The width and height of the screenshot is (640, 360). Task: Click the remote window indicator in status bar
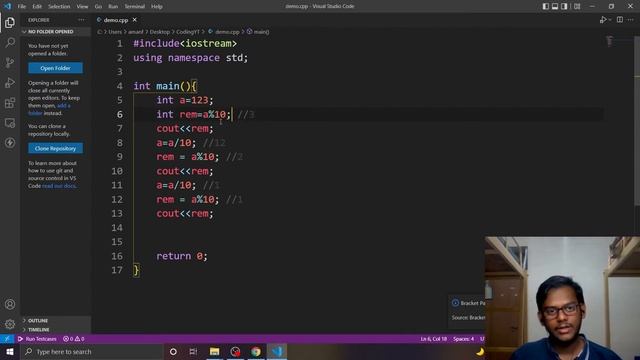click(7, 339)
